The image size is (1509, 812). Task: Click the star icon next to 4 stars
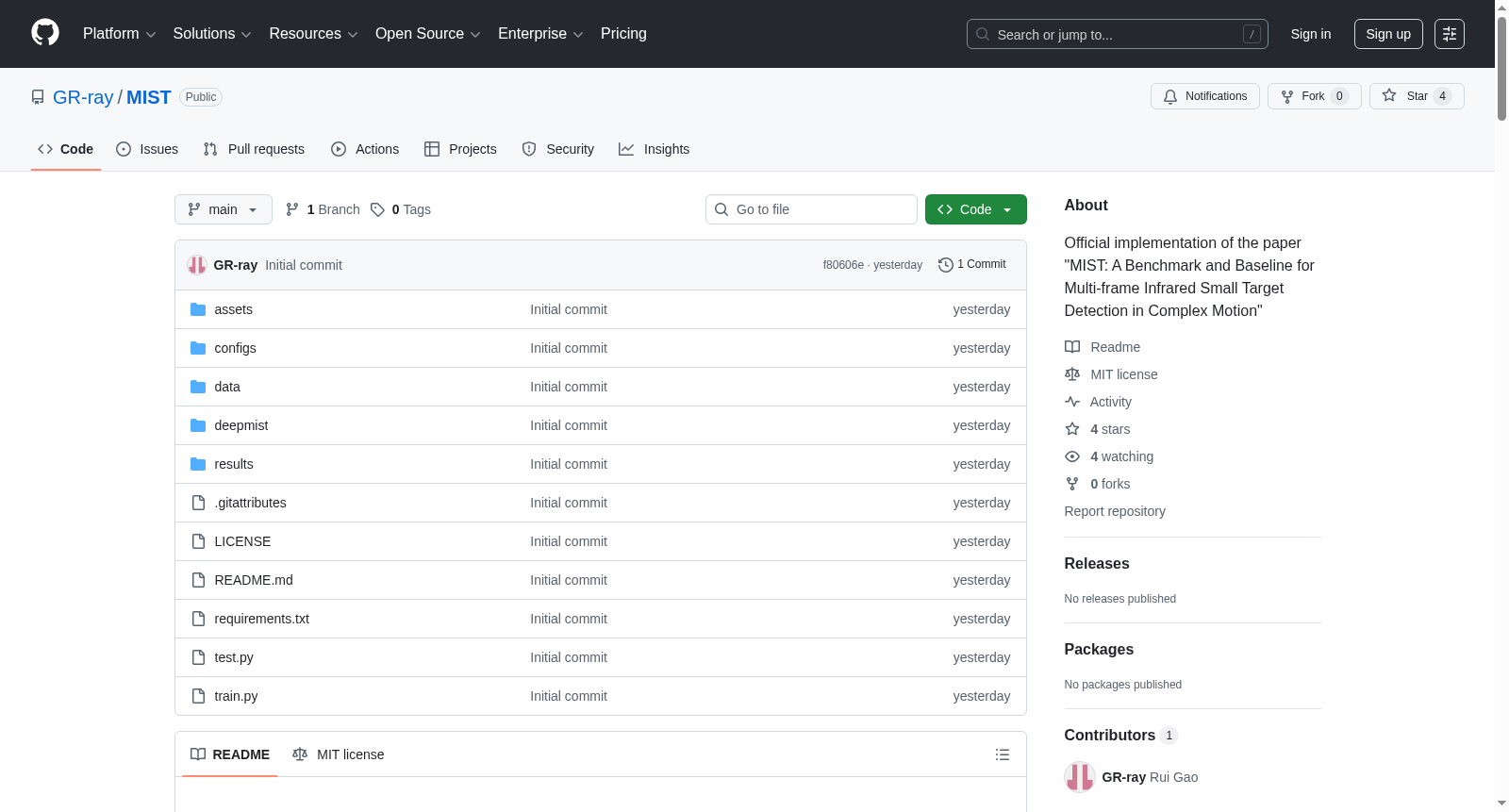pos(1072,429)
